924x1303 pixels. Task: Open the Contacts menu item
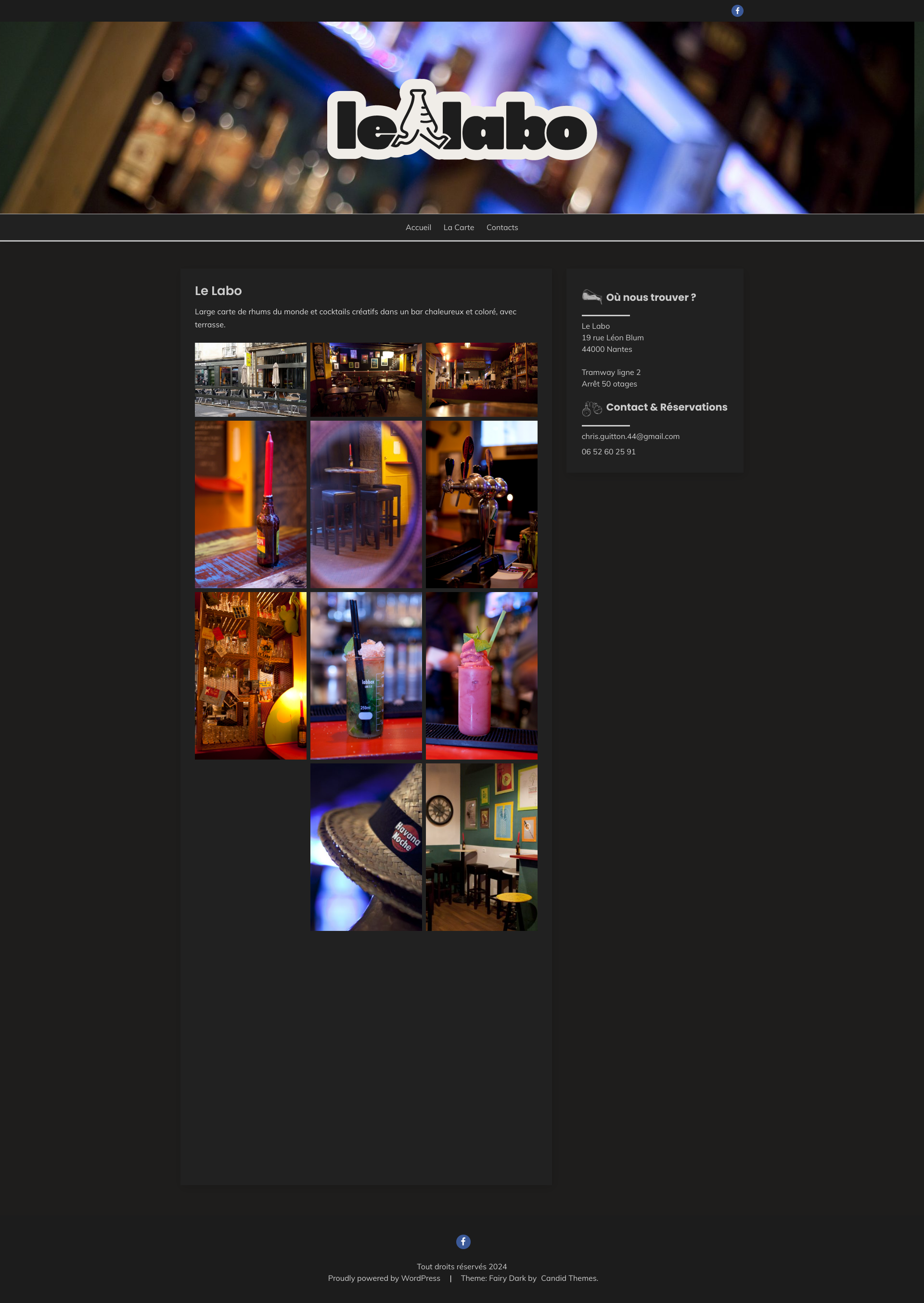tap(502, 228)
